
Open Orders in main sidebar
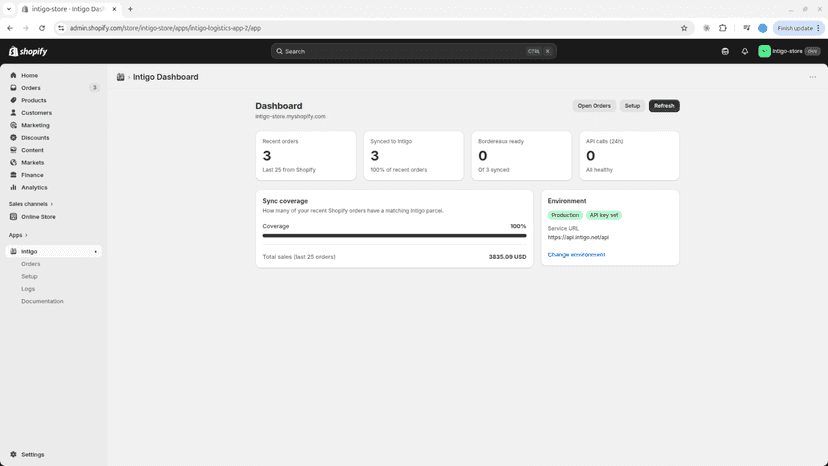tap(31, 88)
